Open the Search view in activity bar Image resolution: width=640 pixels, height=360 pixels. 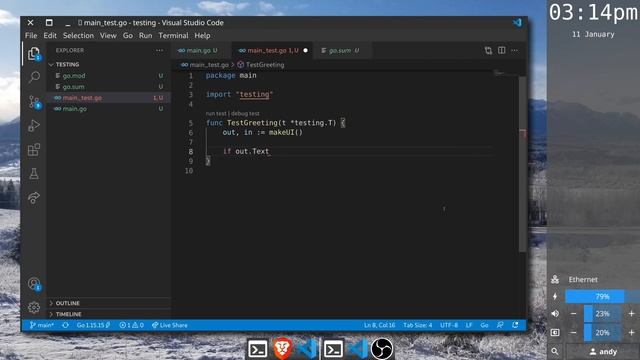coord(34,77)
